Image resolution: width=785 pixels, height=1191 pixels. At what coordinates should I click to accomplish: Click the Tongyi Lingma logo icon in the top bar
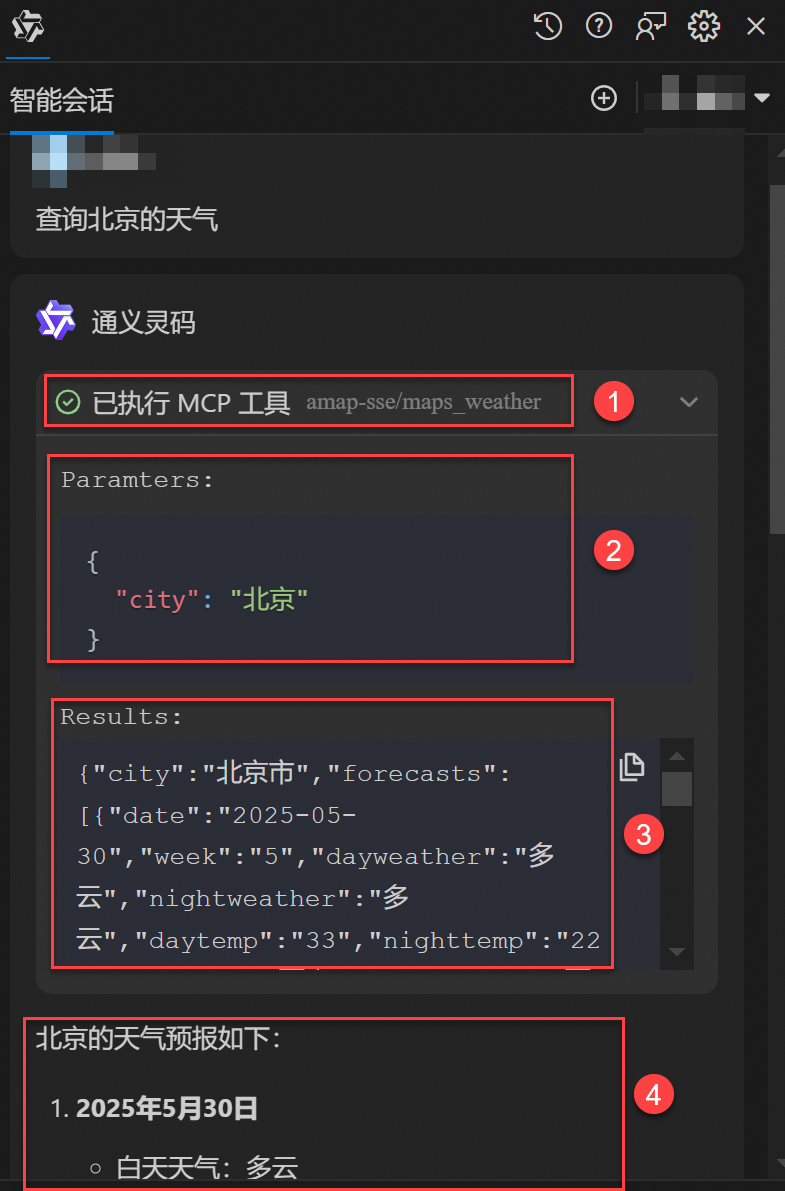tap(28, 27)
